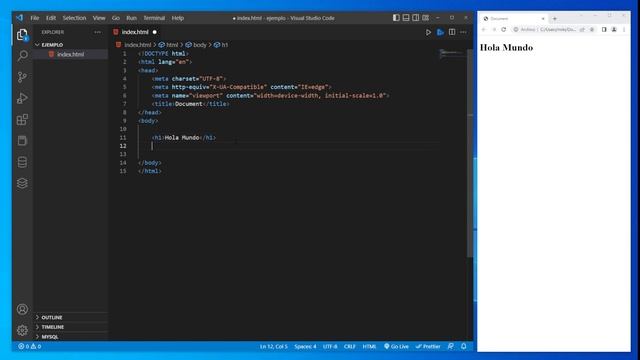Open Explorer Views and More Actions ellipsis
The width and height of the screenshot is (640, 360).
97,32
